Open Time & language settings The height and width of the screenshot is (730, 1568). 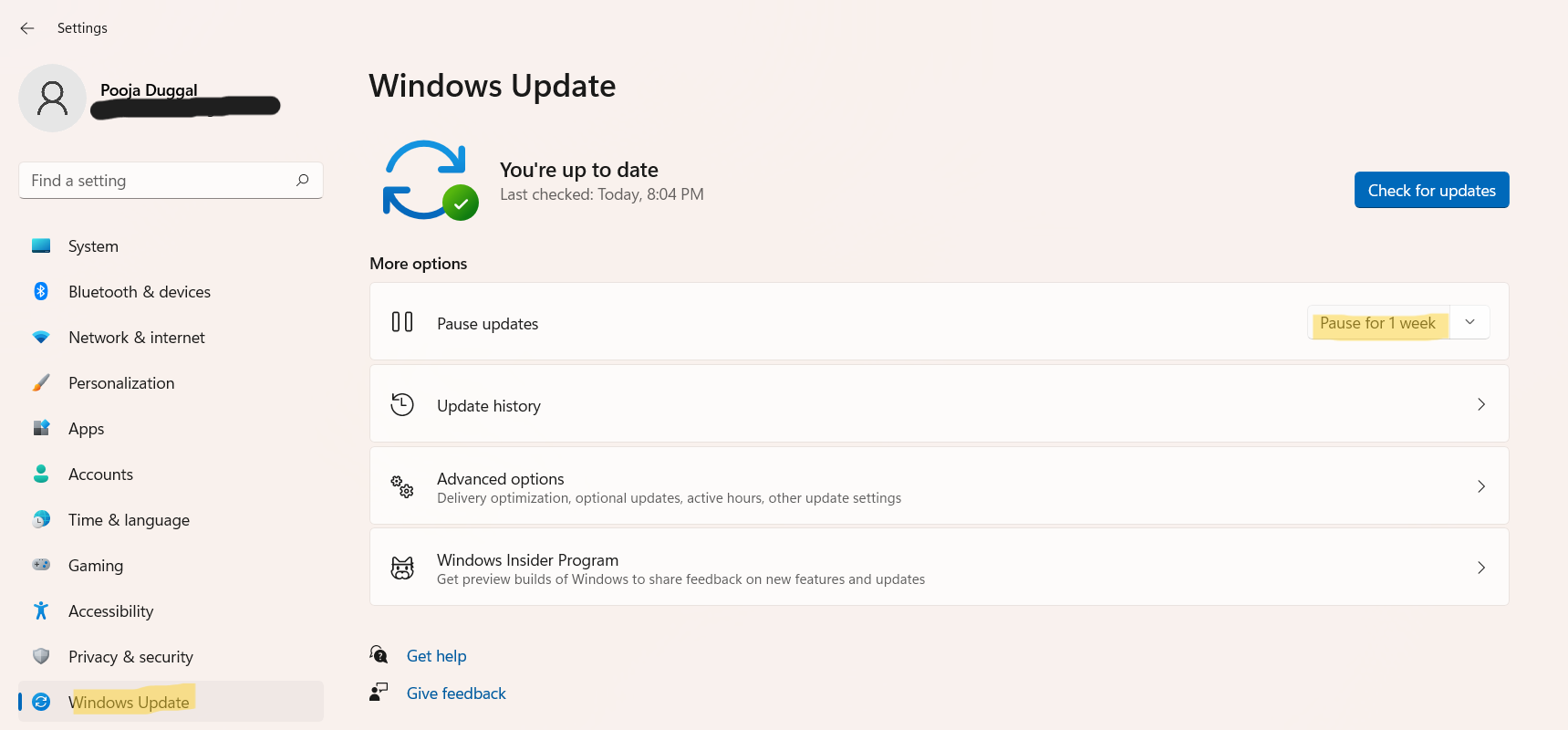click(129, 520)
